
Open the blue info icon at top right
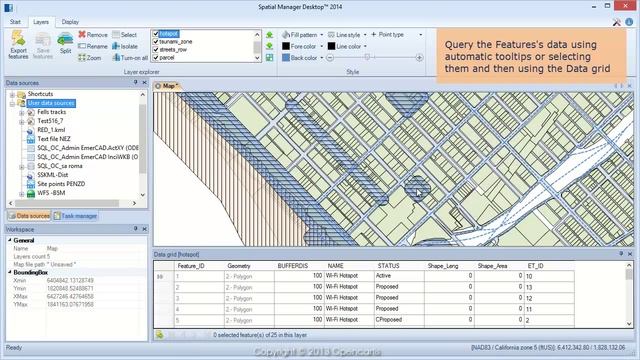click(x=629, y=22)
